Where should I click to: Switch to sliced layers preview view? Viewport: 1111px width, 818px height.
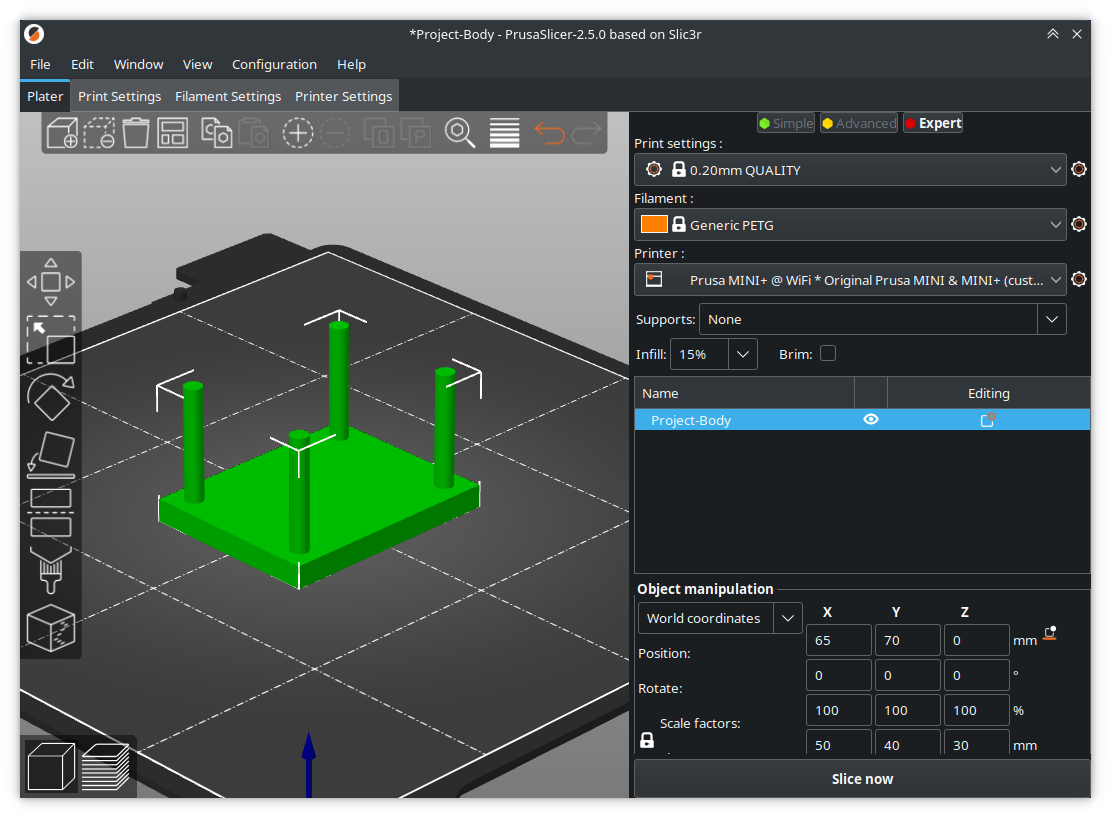tap(105, 767)
